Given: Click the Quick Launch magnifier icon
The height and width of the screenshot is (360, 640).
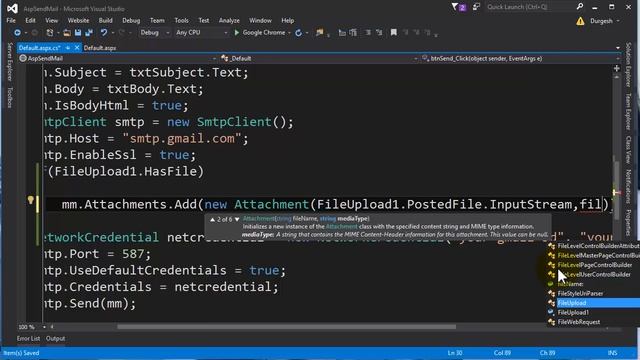Looking at the screenshot, I should 580,7.
